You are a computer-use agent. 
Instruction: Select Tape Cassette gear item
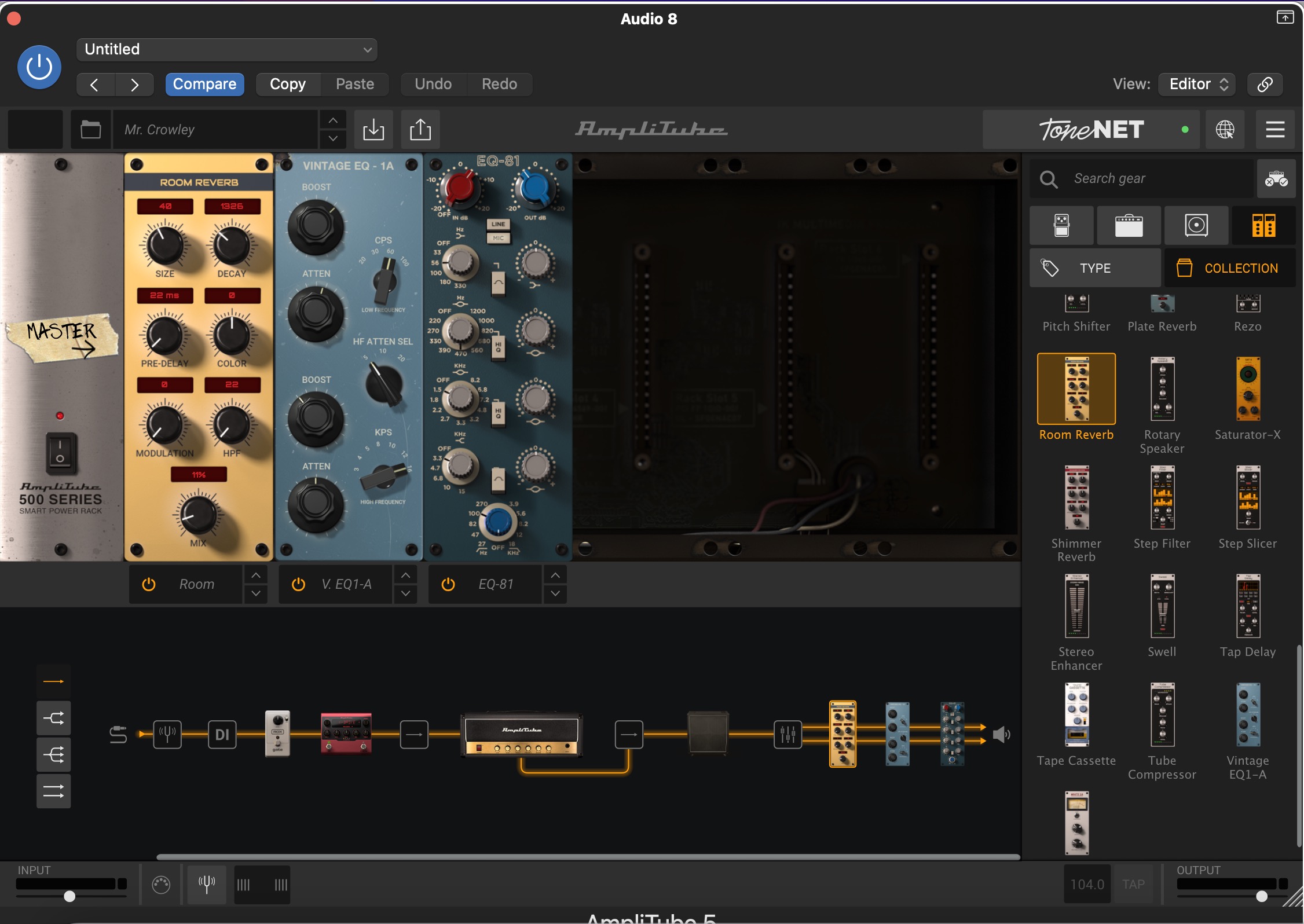[x=1076, y=724]
